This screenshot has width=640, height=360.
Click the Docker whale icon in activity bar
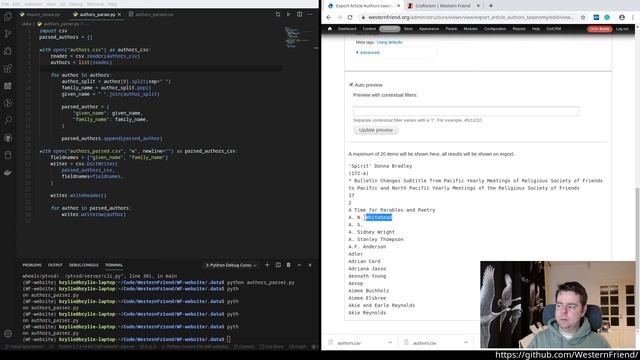[x=8, y=173]
